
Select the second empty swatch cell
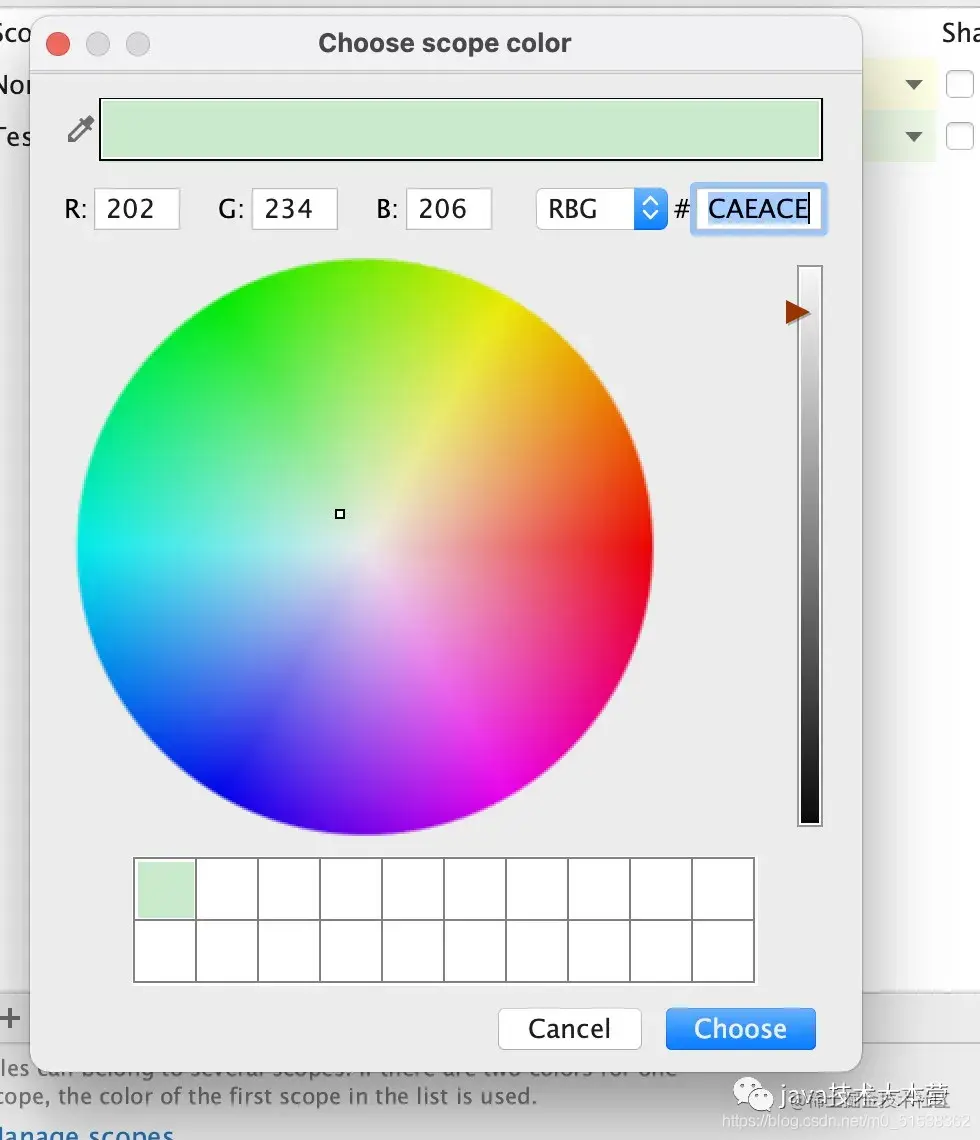tap(228, 889)
